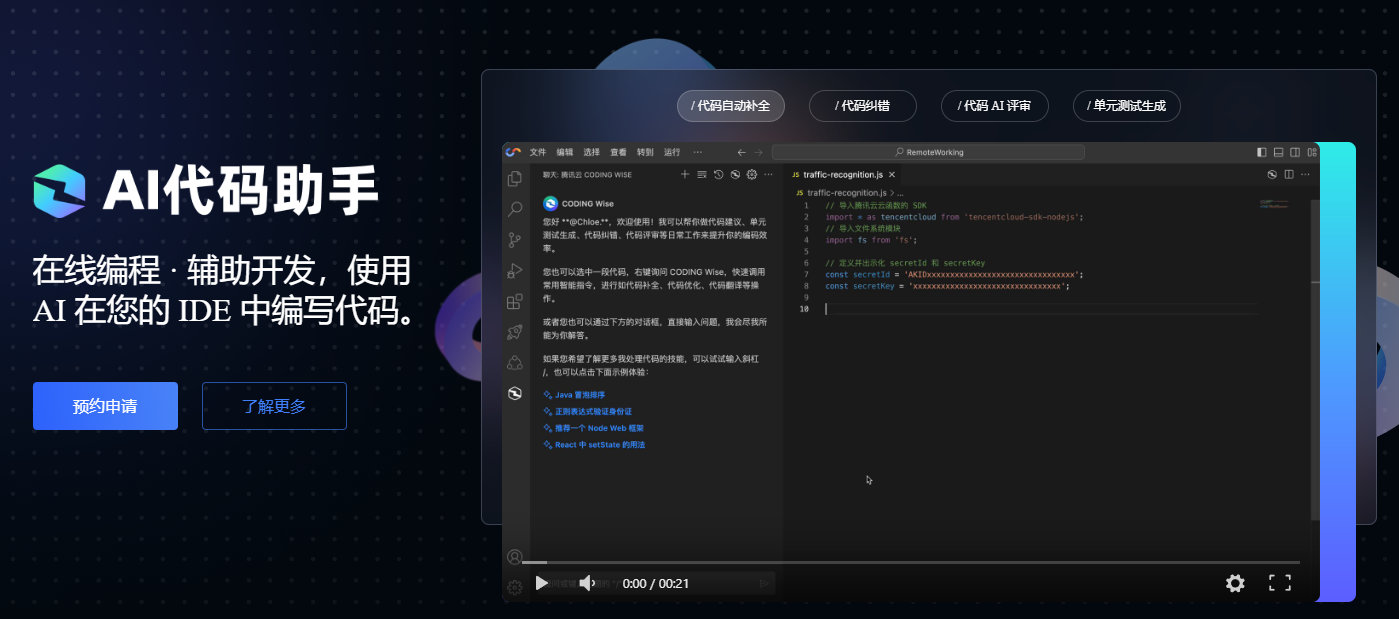
Task: Open the Run and Debug icon
Action: (x=515, y=270)
